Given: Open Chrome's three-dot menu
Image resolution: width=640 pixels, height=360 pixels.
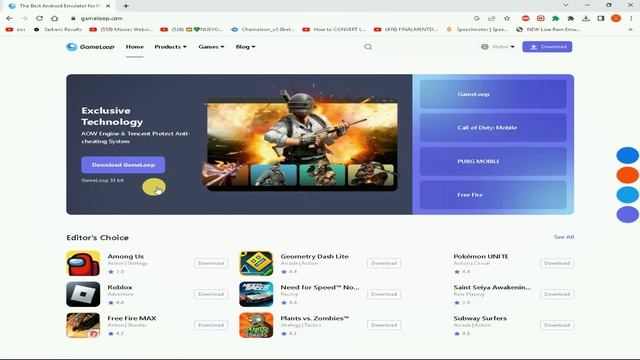Looking at the screenshot, I should click(631, 18).
